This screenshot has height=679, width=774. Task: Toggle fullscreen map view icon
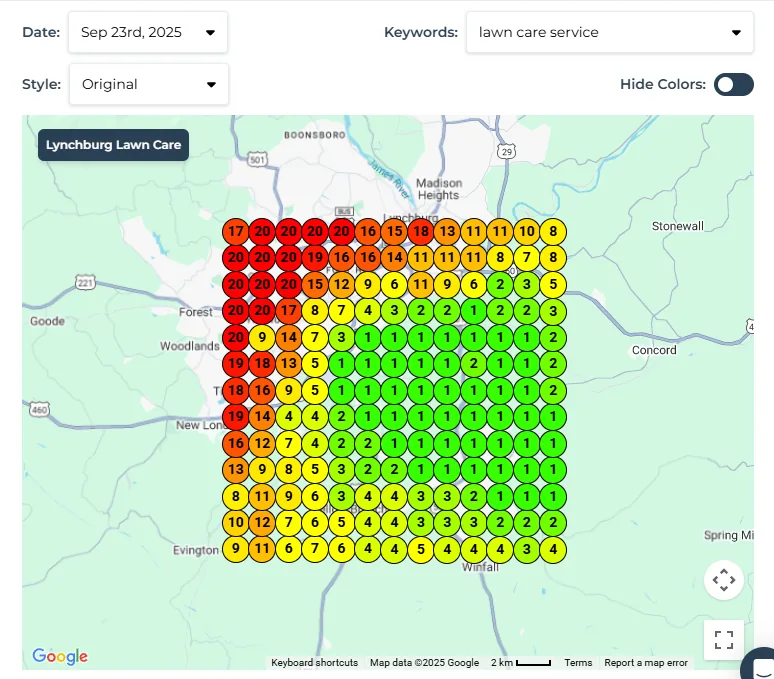click(x=724, y=640)
